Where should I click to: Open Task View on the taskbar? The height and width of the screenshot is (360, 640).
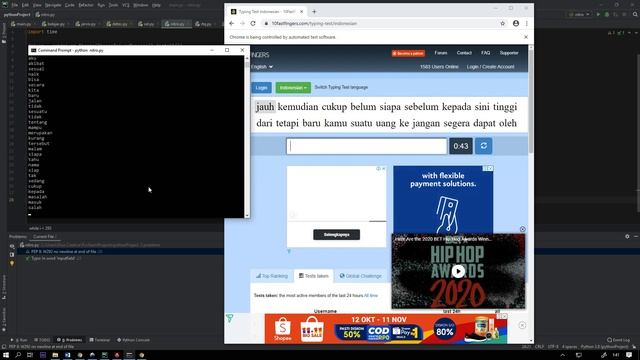tap(30, 355)
